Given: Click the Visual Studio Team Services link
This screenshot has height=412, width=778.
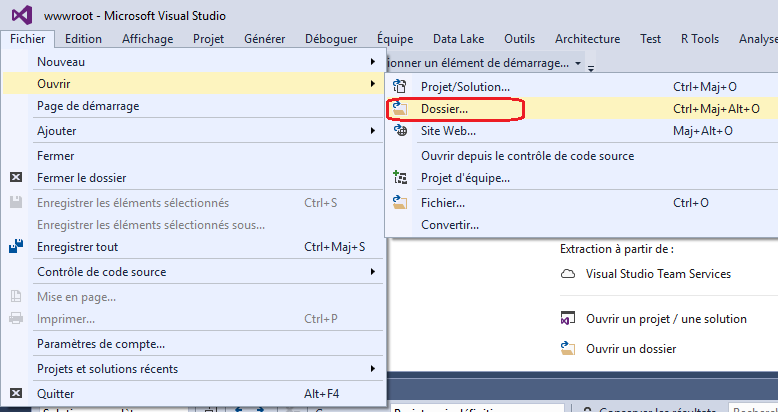Looking at the screenshot, I should coord(658,274).
